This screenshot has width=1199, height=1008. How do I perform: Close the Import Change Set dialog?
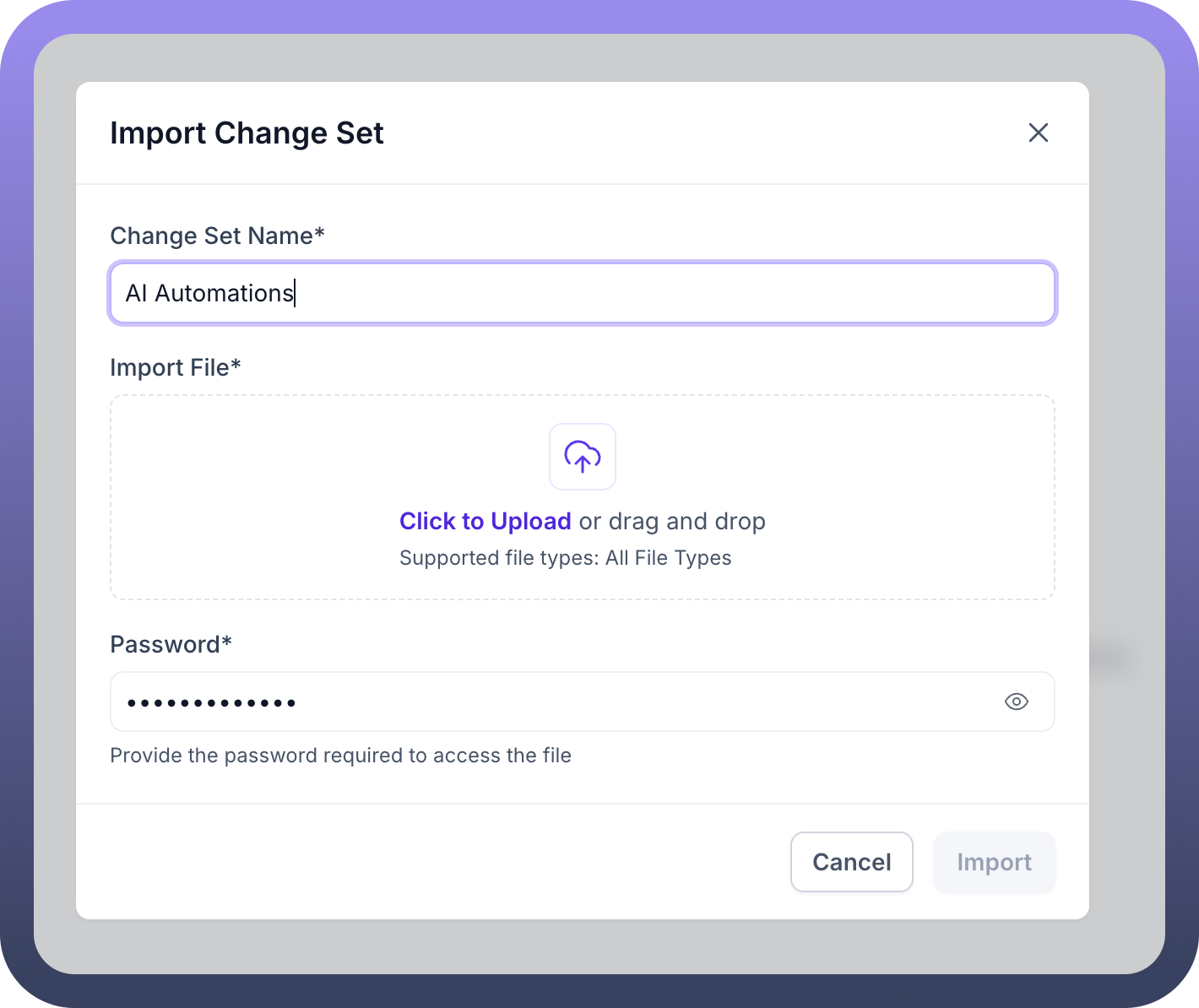pyautogui.click(x=1038, y=133)
